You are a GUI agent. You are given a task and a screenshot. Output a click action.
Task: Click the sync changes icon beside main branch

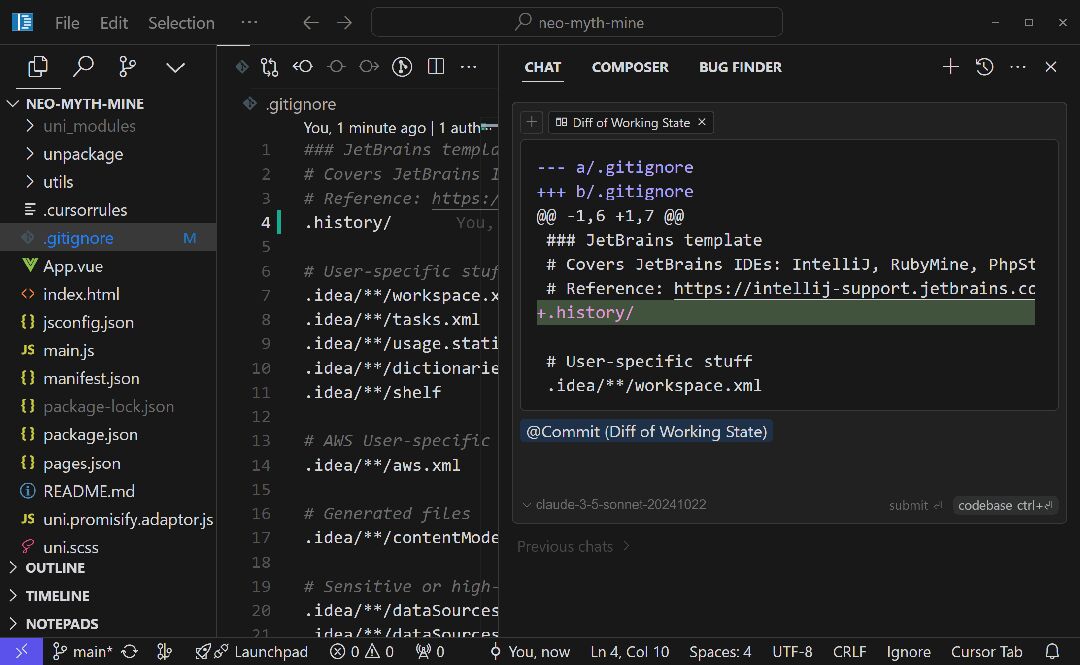pos(129,651)
